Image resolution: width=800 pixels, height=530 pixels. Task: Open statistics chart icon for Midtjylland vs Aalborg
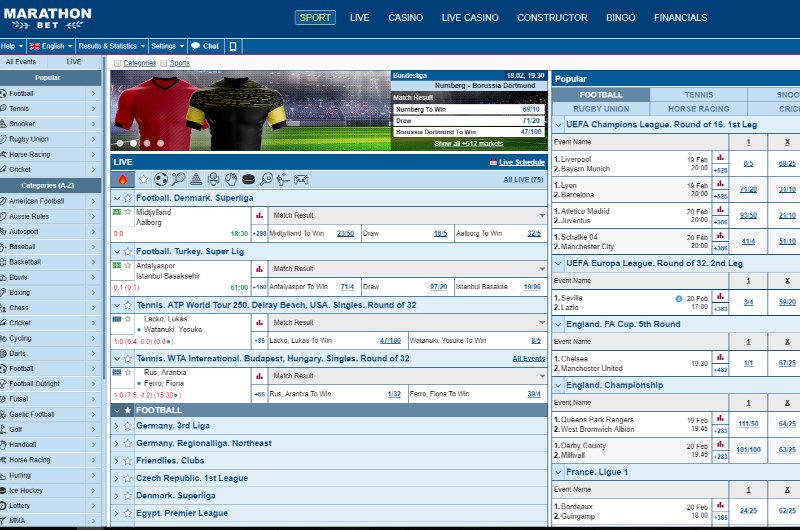point(259,215)
